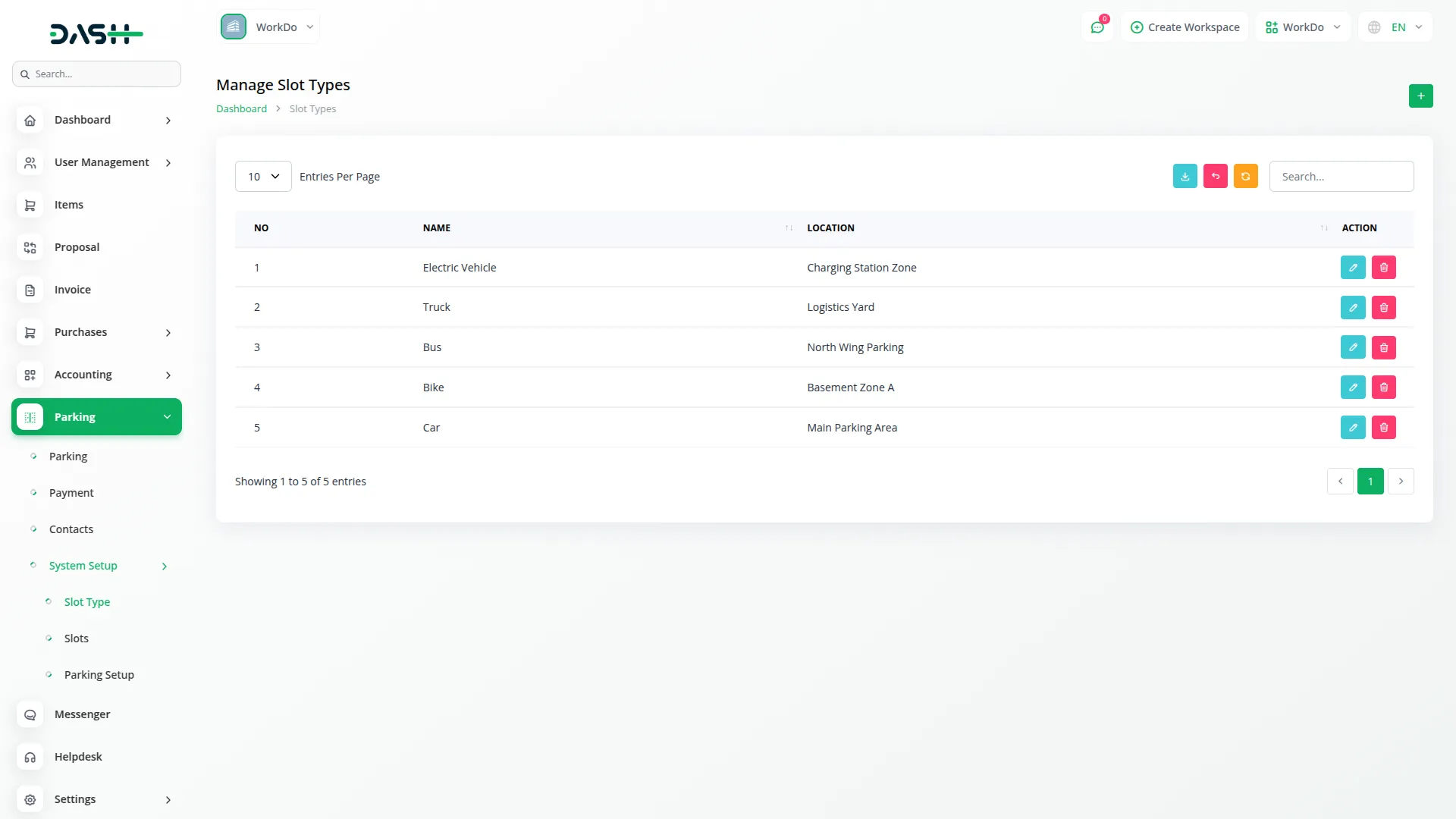The width and height of the screenshot is (1456, 819).
Task: Open Parking Setup in sidebar
Action: (x=99, y=675)
